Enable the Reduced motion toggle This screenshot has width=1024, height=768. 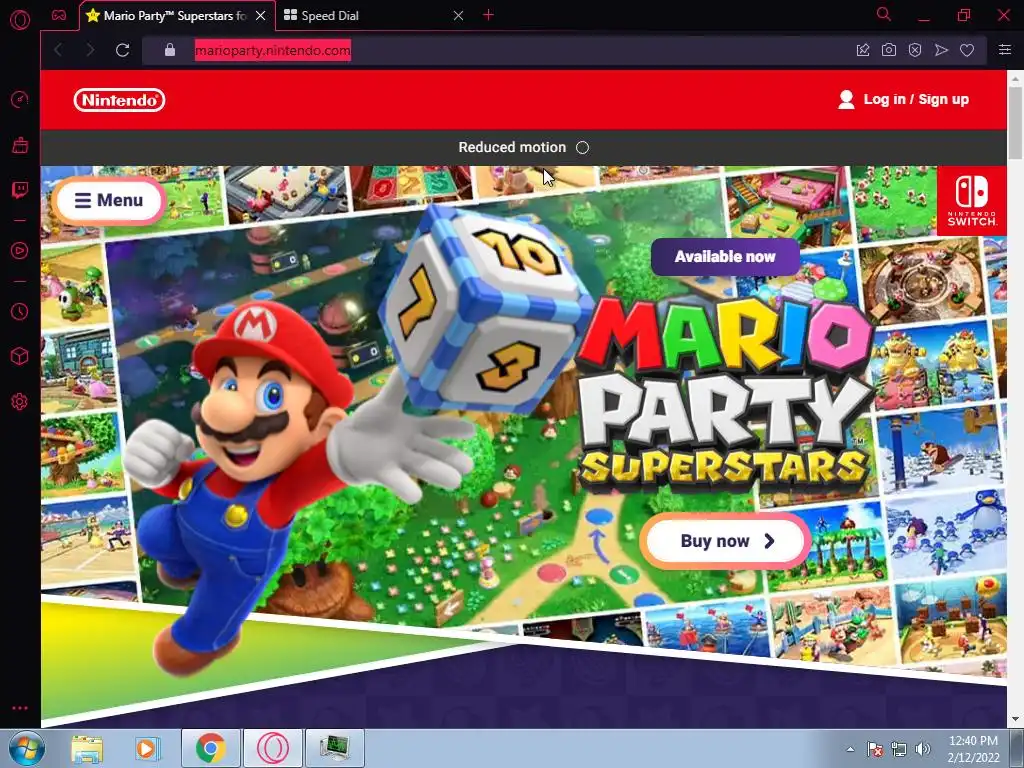coord(583,148)
